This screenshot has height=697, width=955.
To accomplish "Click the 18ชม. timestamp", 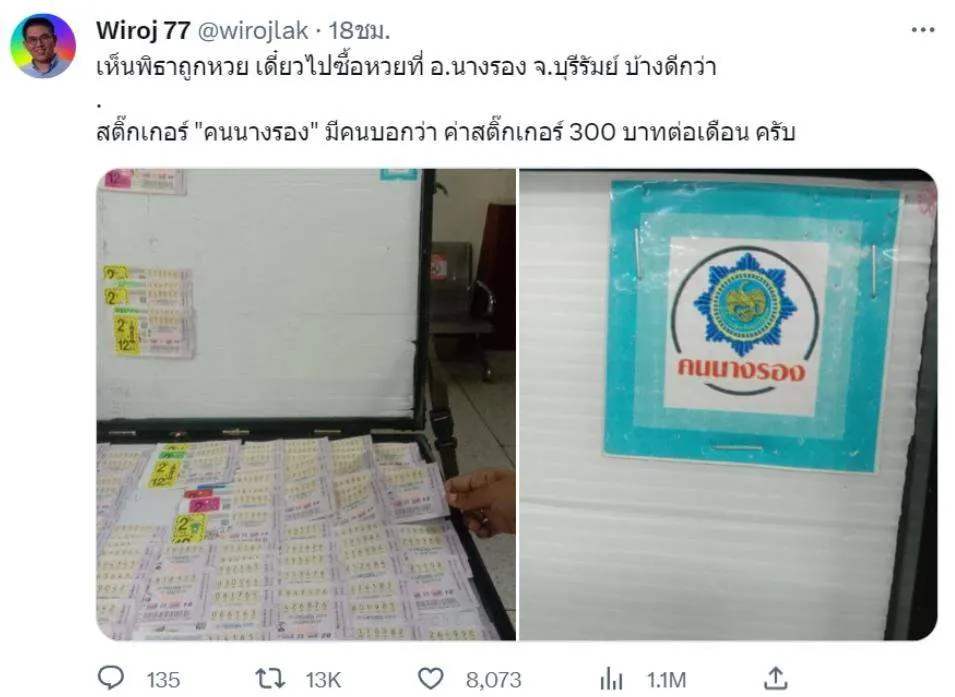I will 359,30.
